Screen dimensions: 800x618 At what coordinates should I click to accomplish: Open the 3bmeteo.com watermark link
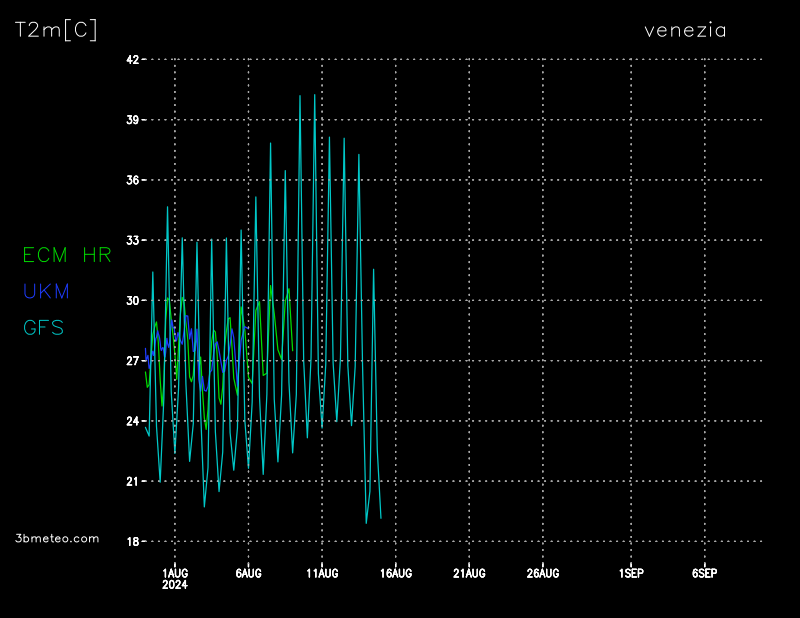coord(58,538)
